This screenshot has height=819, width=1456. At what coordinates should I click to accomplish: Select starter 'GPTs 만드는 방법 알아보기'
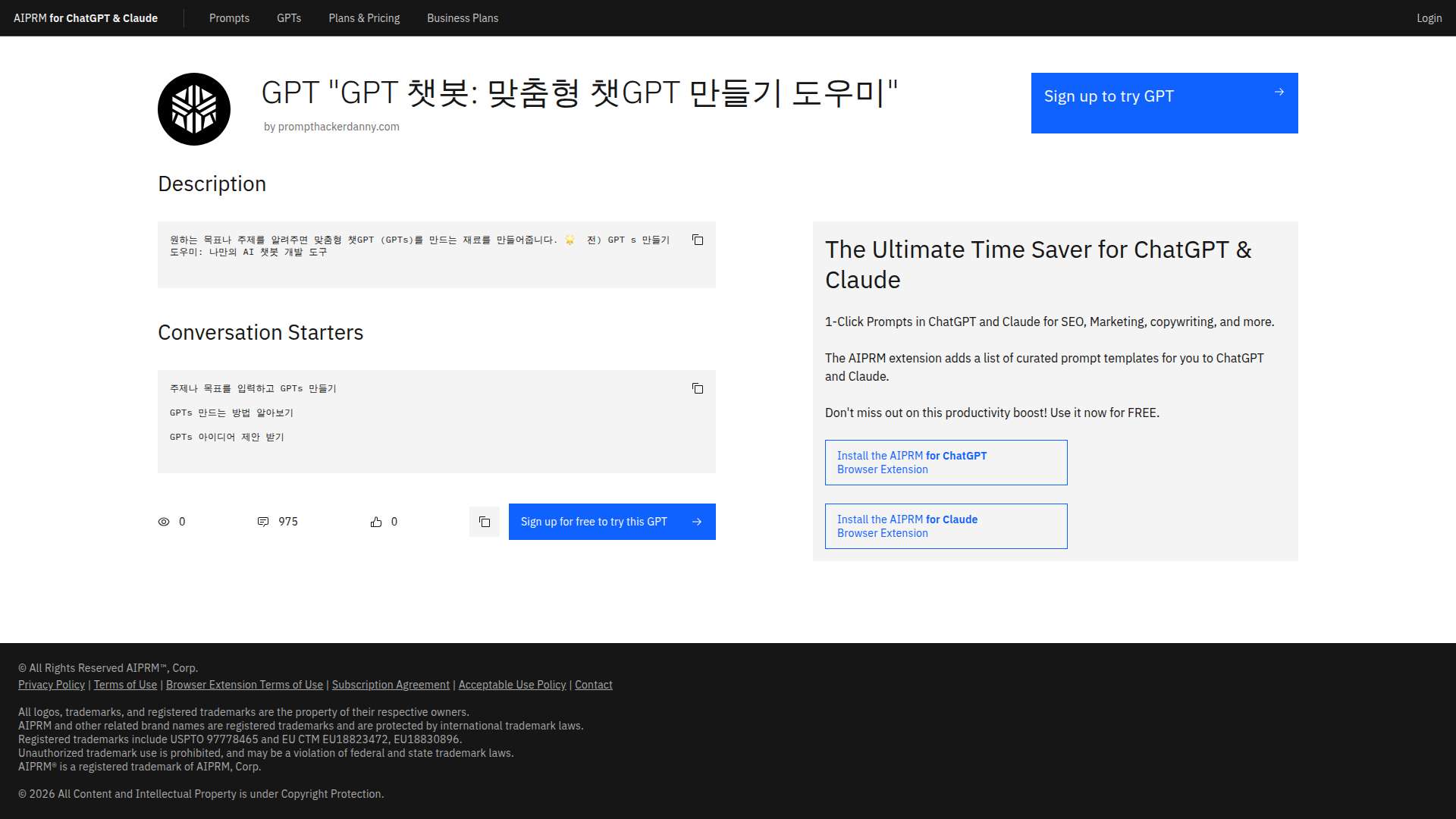(x=231, y=413)
